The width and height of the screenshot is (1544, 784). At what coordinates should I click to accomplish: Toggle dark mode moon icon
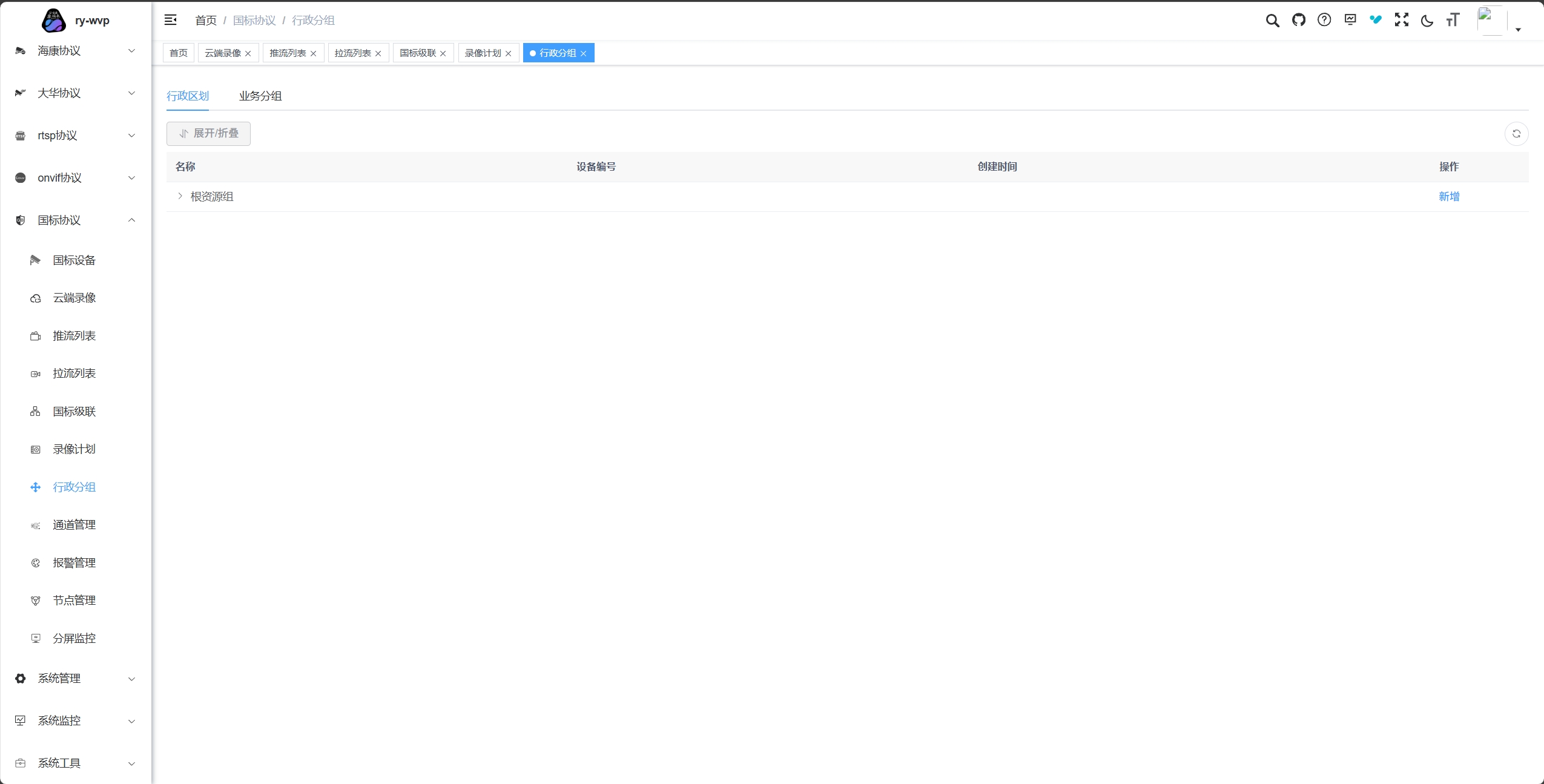tap(1427, 21)
